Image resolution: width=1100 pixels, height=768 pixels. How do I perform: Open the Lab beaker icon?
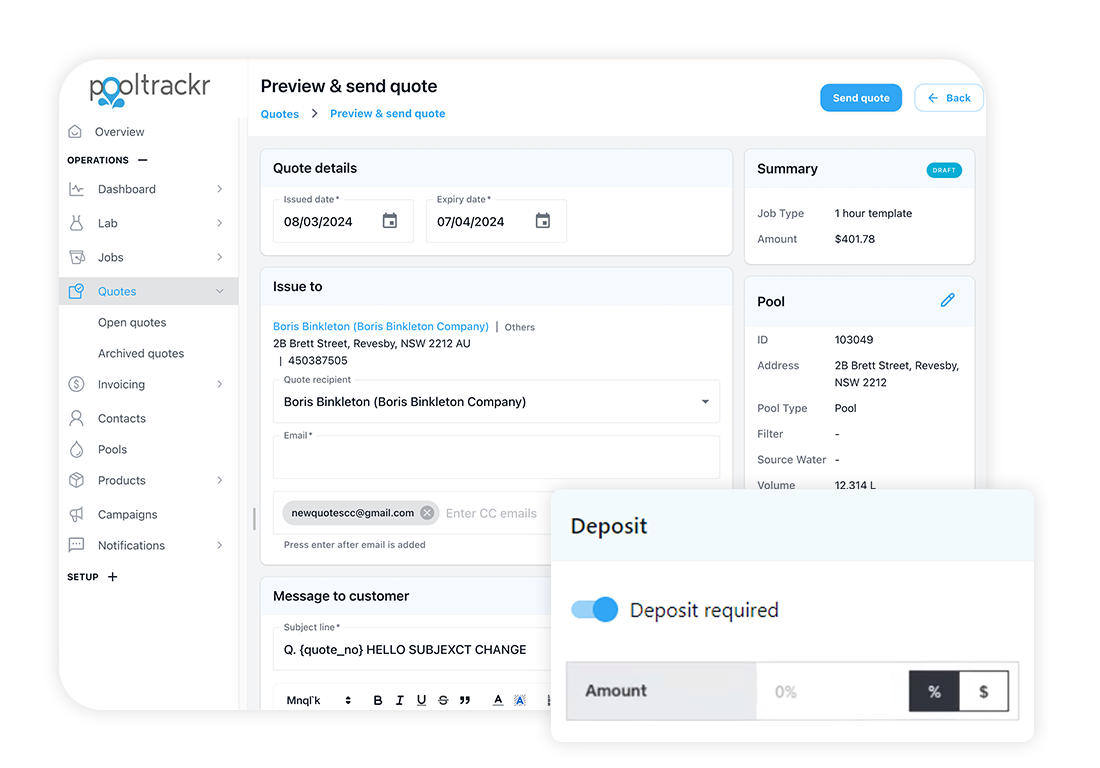[x=75, y=223]
